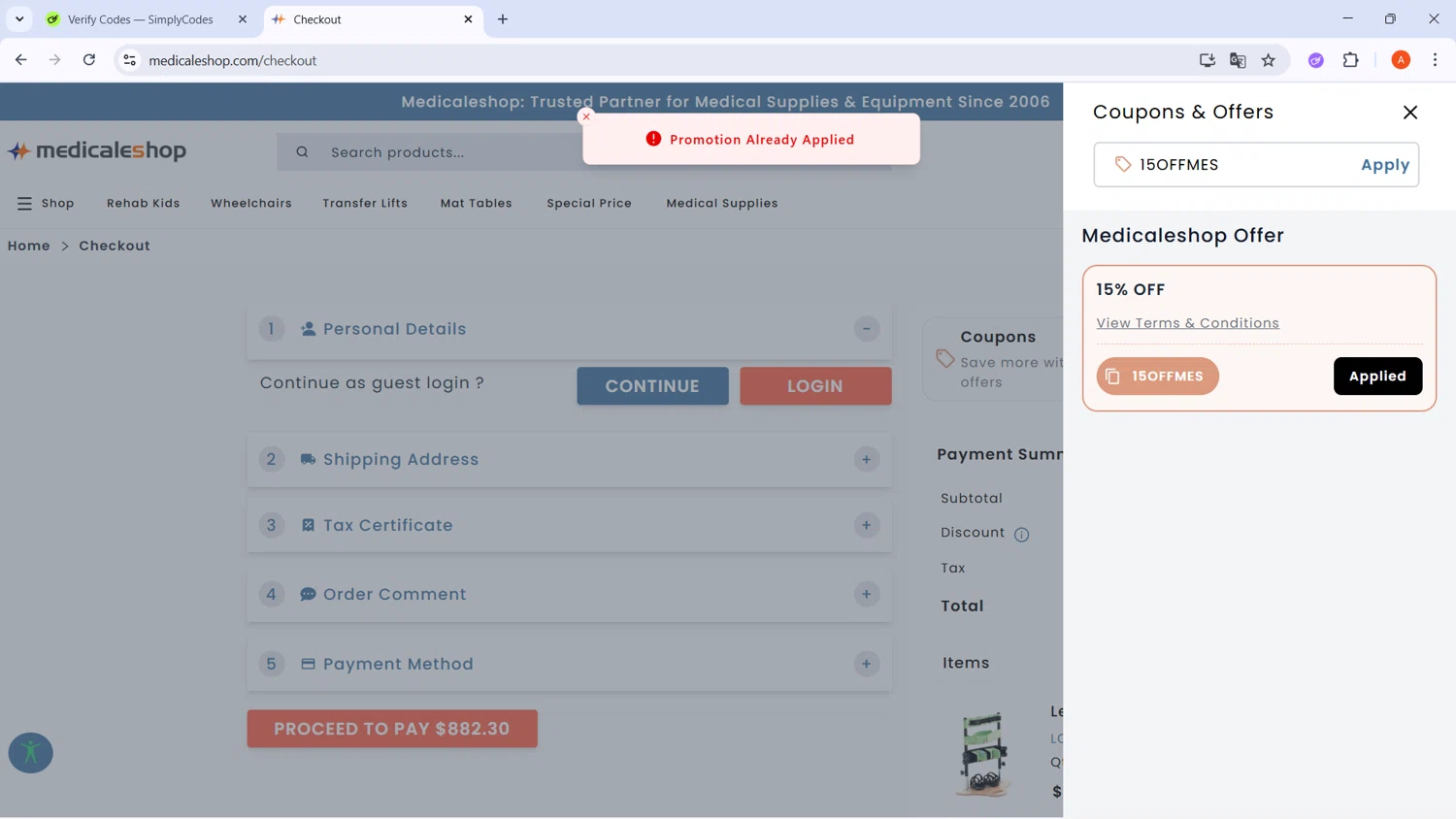Open the purple browser extension icon
Screen dimensions: 1456x819
[x=1316, y=60]
